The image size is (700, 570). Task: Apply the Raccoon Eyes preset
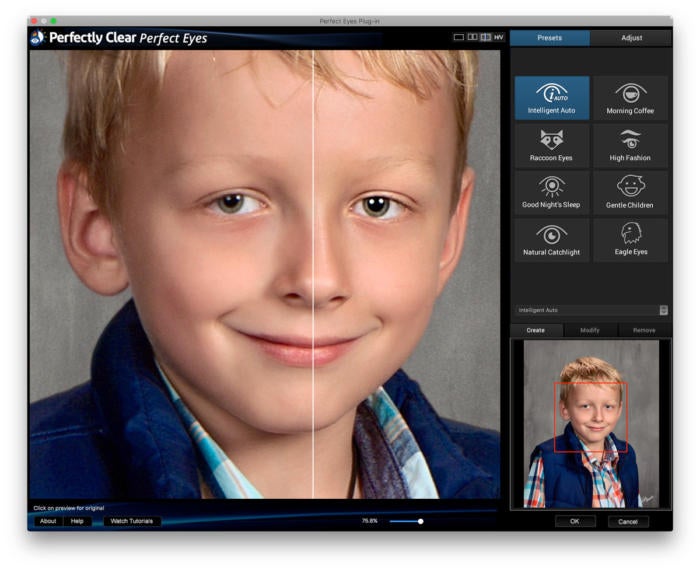pos(552,146)
